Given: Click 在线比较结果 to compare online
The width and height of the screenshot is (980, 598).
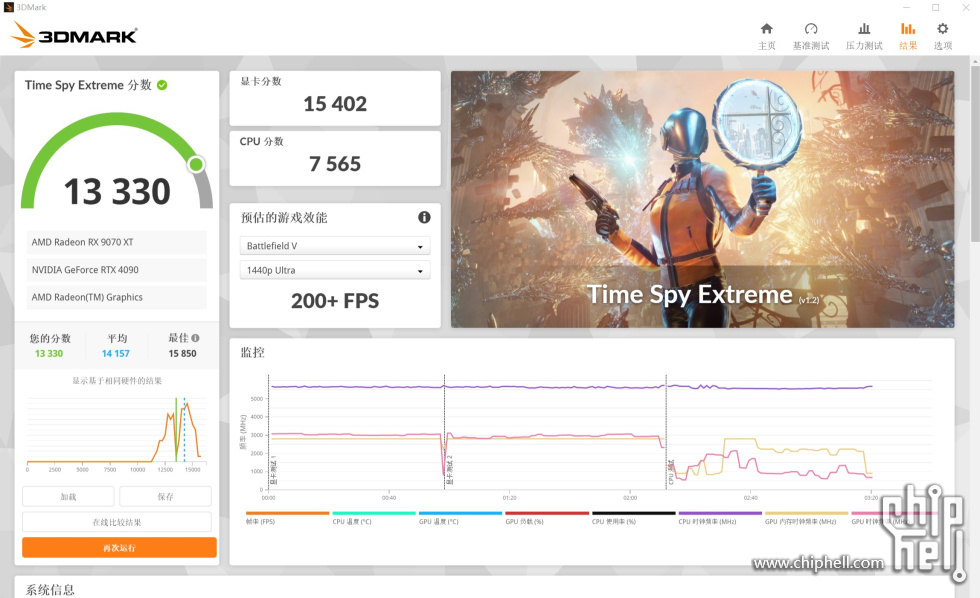Looking at the screenshot, I should [x=117, y=522].
